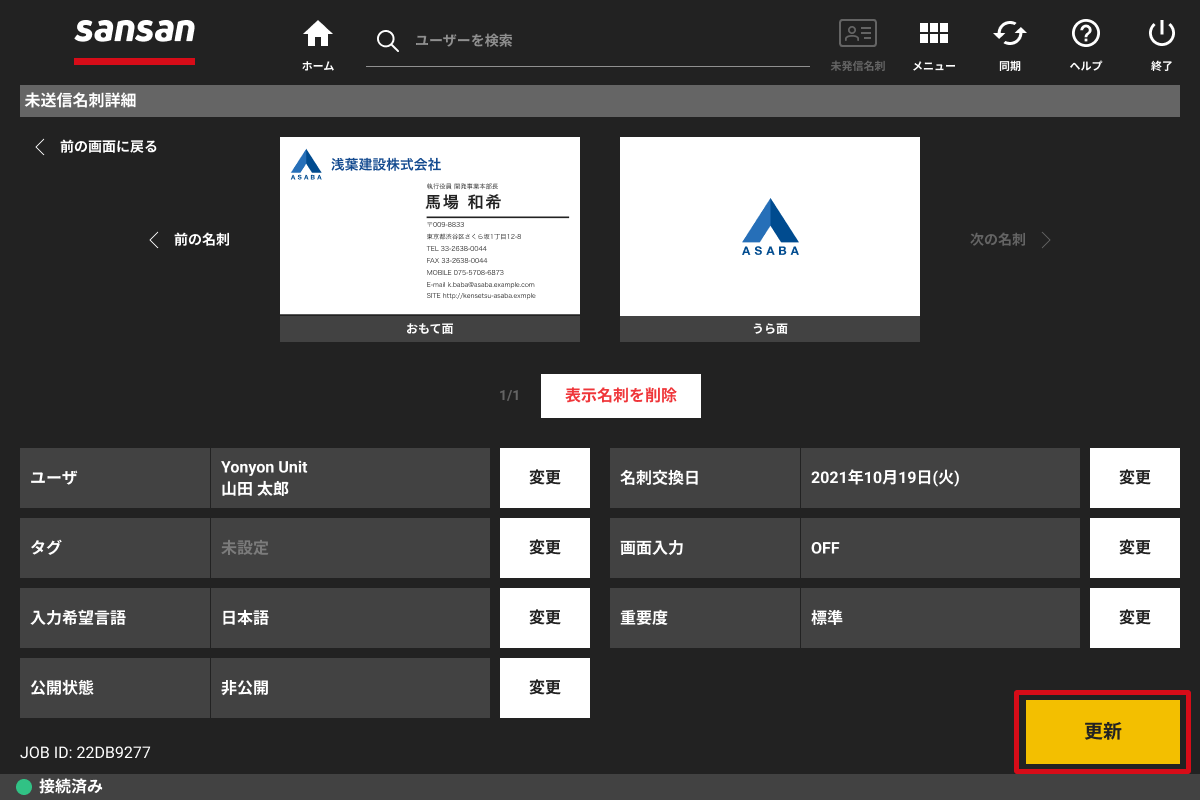Image resolution: width=1200 pixels, height=800 pixels.
Task: Click the Sansan logo
Action: 135,35
